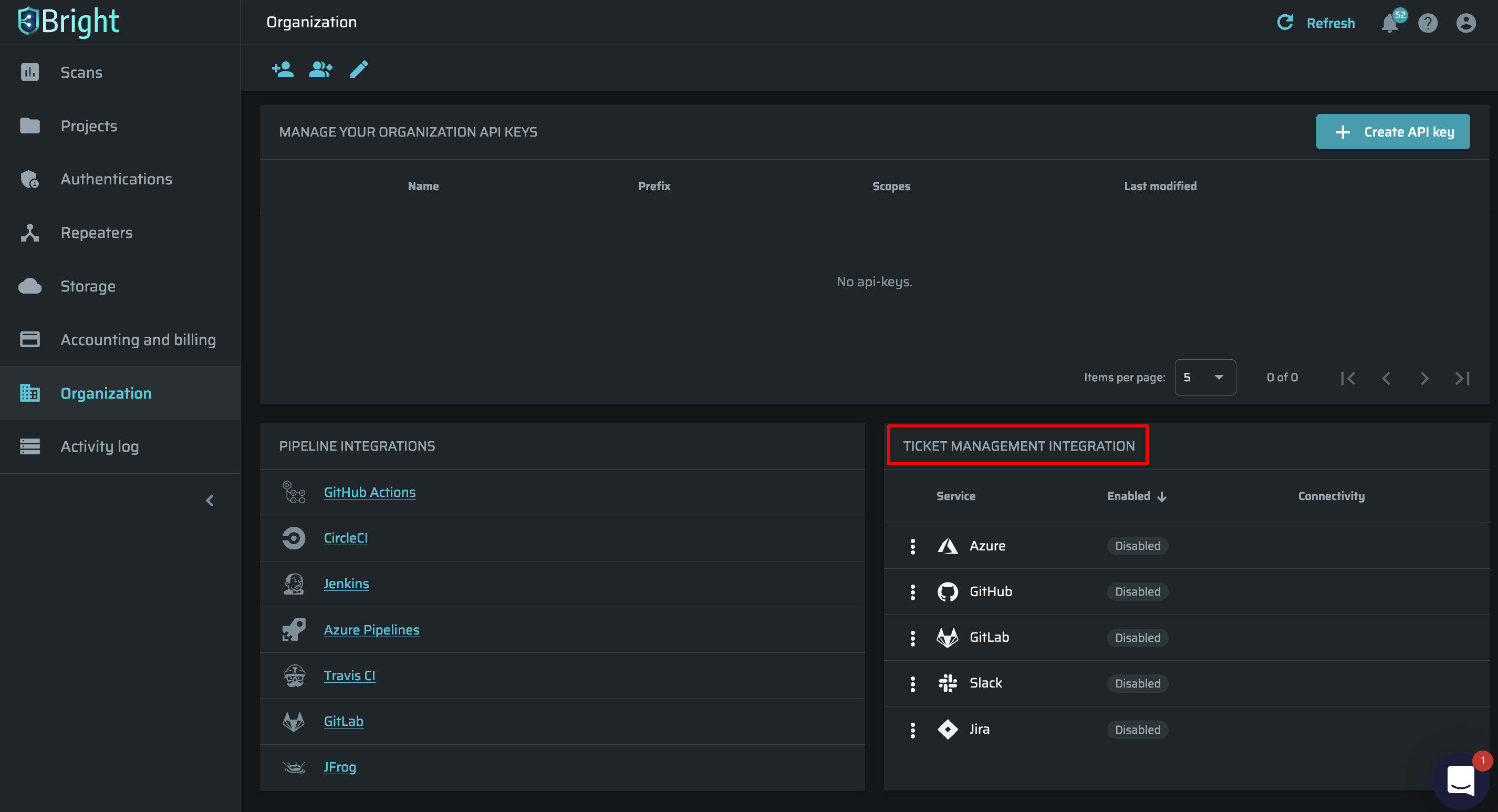Click the add group icon
The image size is (1498, 812).
coord(320,70)
